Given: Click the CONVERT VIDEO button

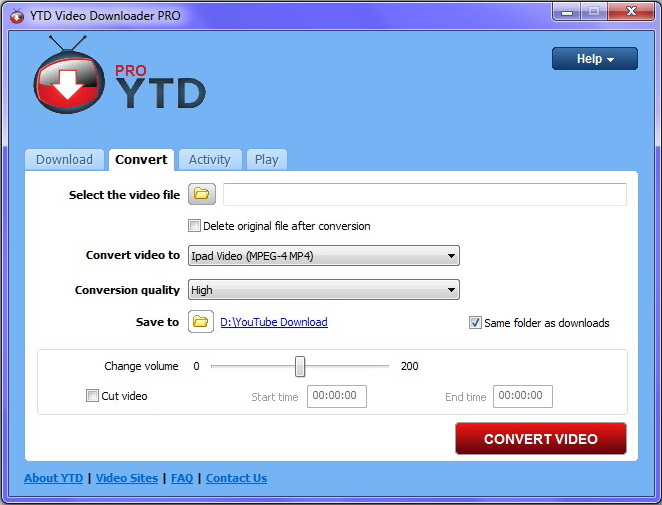Looking at the screenshot, I should pyautogui.click(x=541, y=439).
